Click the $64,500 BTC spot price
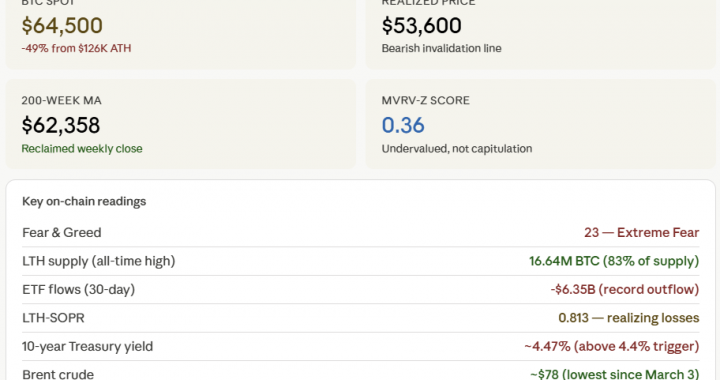720x380 pixels. coord(62,26)
